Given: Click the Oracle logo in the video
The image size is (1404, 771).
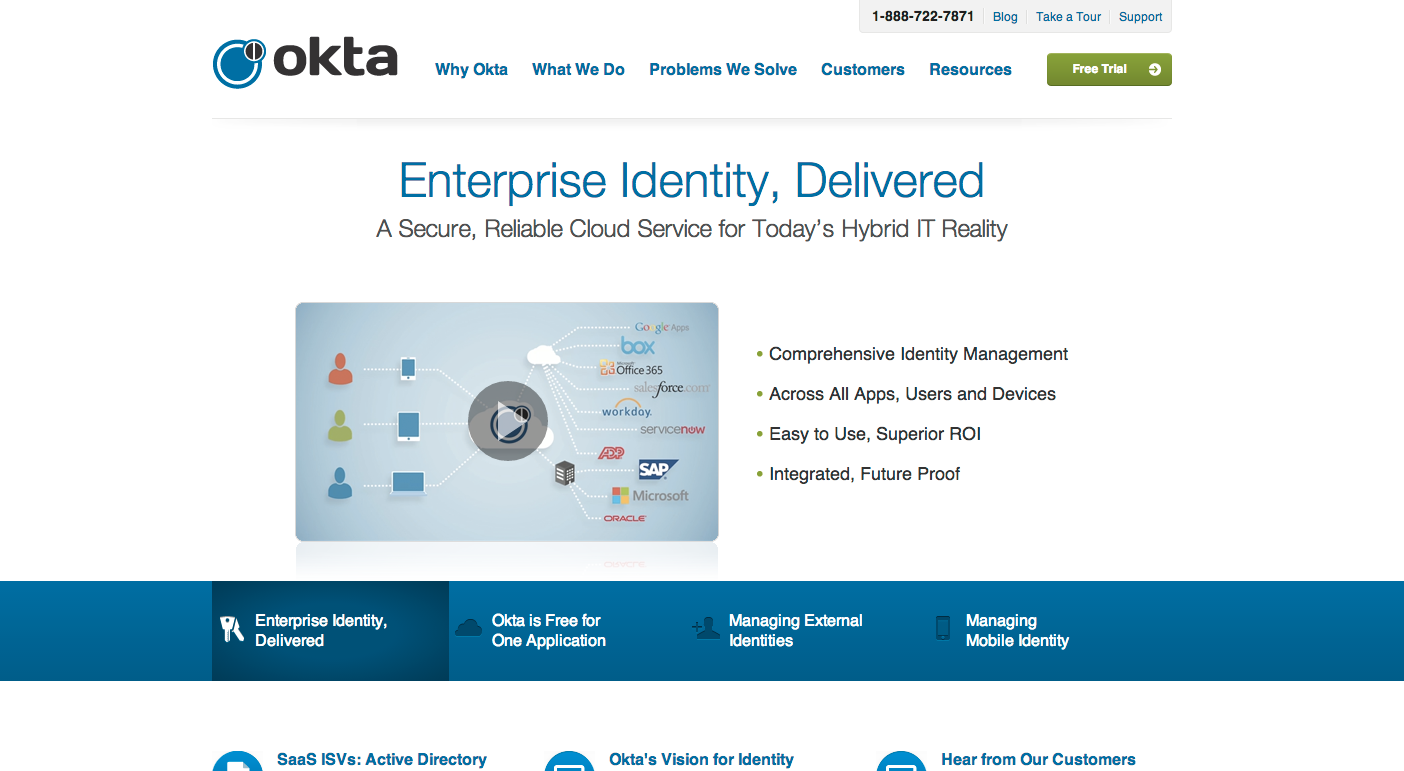Looking at the screenshot, I should [625, 518].
